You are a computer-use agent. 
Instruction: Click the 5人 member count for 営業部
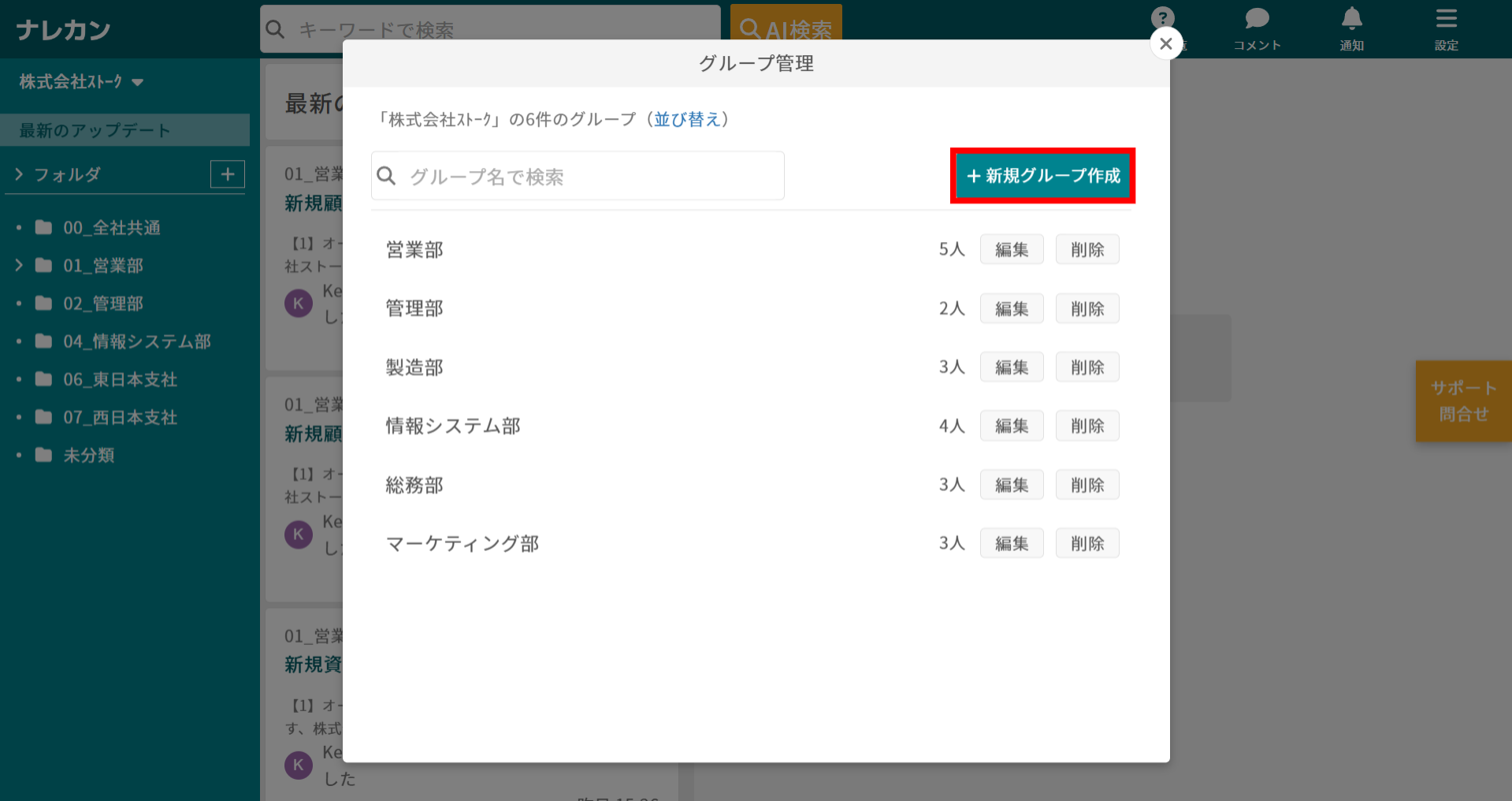pyautogui.click(x=952, y=249)
